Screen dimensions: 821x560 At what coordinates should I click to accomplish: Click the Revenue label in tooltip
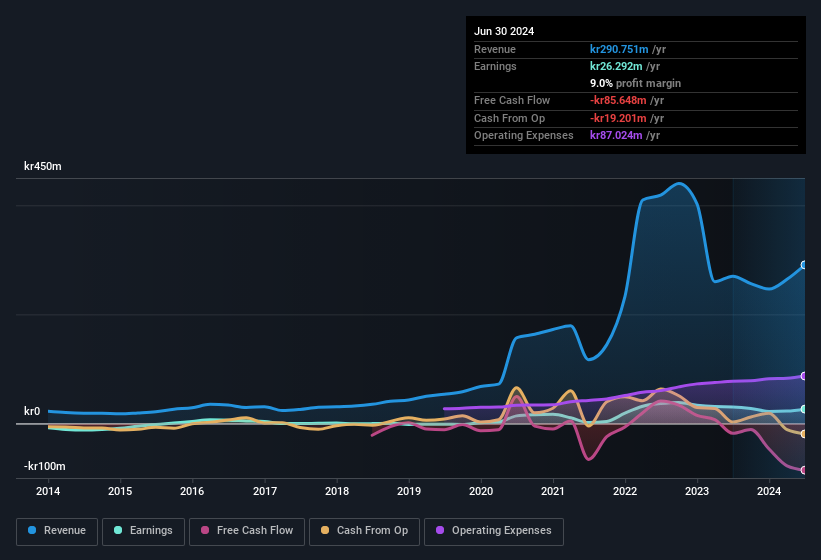[x=495, y=49]
